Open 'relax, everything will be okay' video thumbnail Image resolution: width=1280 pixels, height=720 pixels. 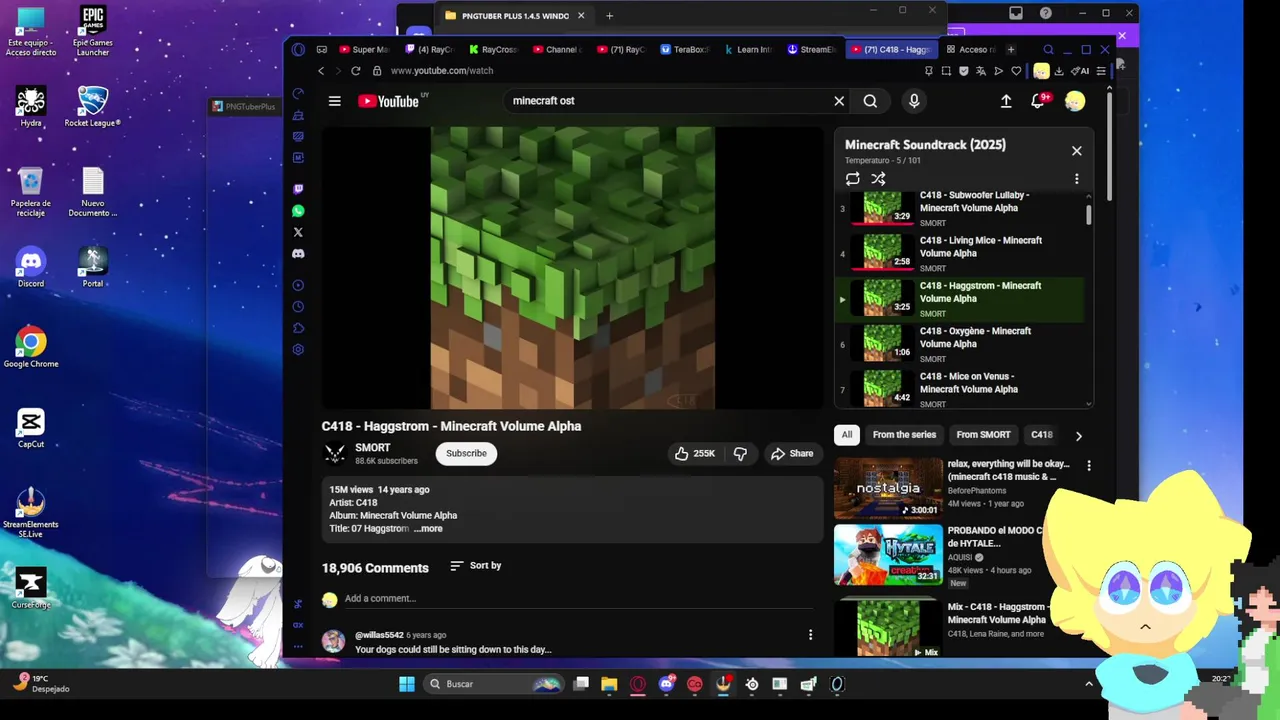tap(888, 488)
